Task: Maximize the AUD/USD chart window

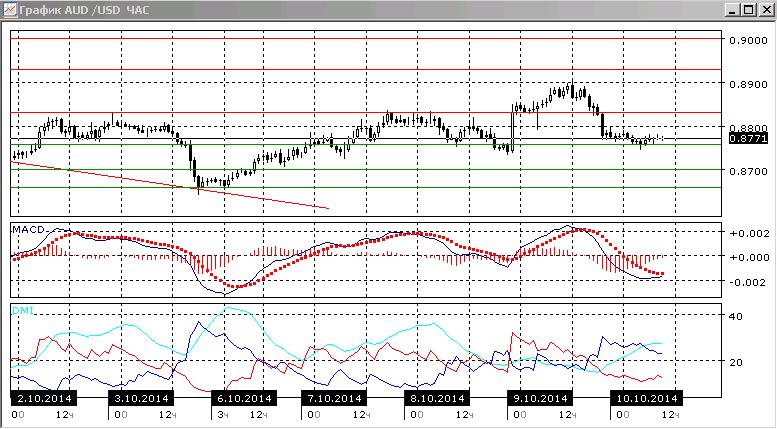Action: [748, 9]
